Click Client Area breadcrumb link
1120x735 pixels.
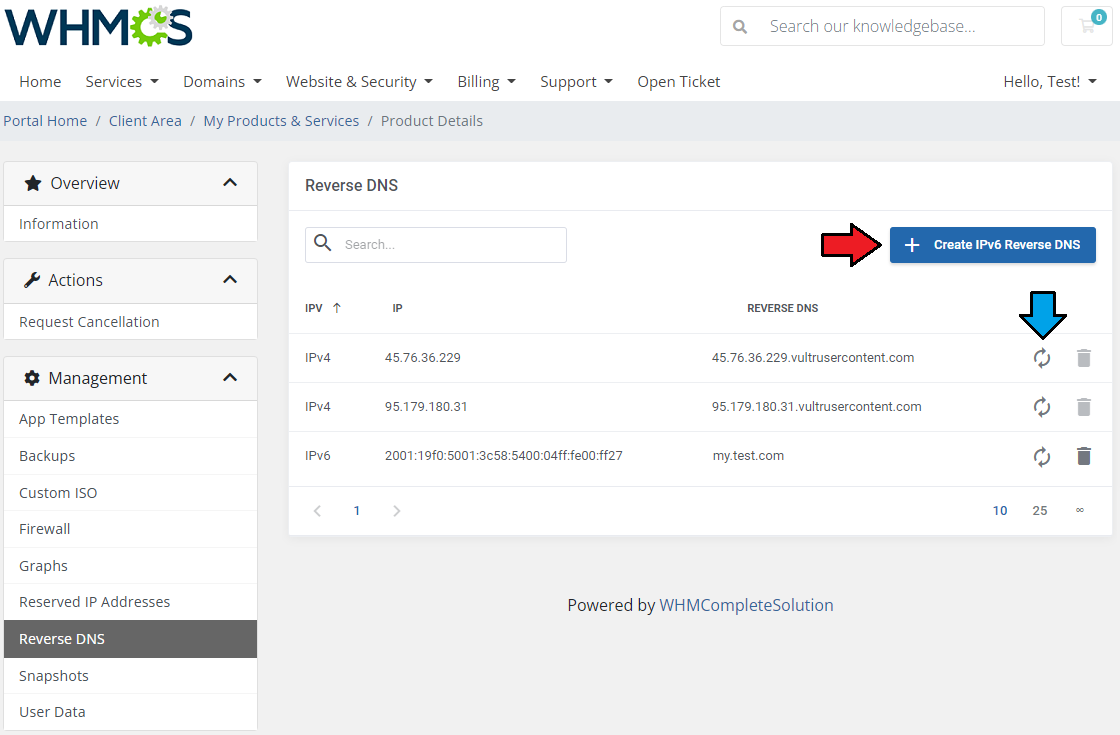click(x=145, y=121)
